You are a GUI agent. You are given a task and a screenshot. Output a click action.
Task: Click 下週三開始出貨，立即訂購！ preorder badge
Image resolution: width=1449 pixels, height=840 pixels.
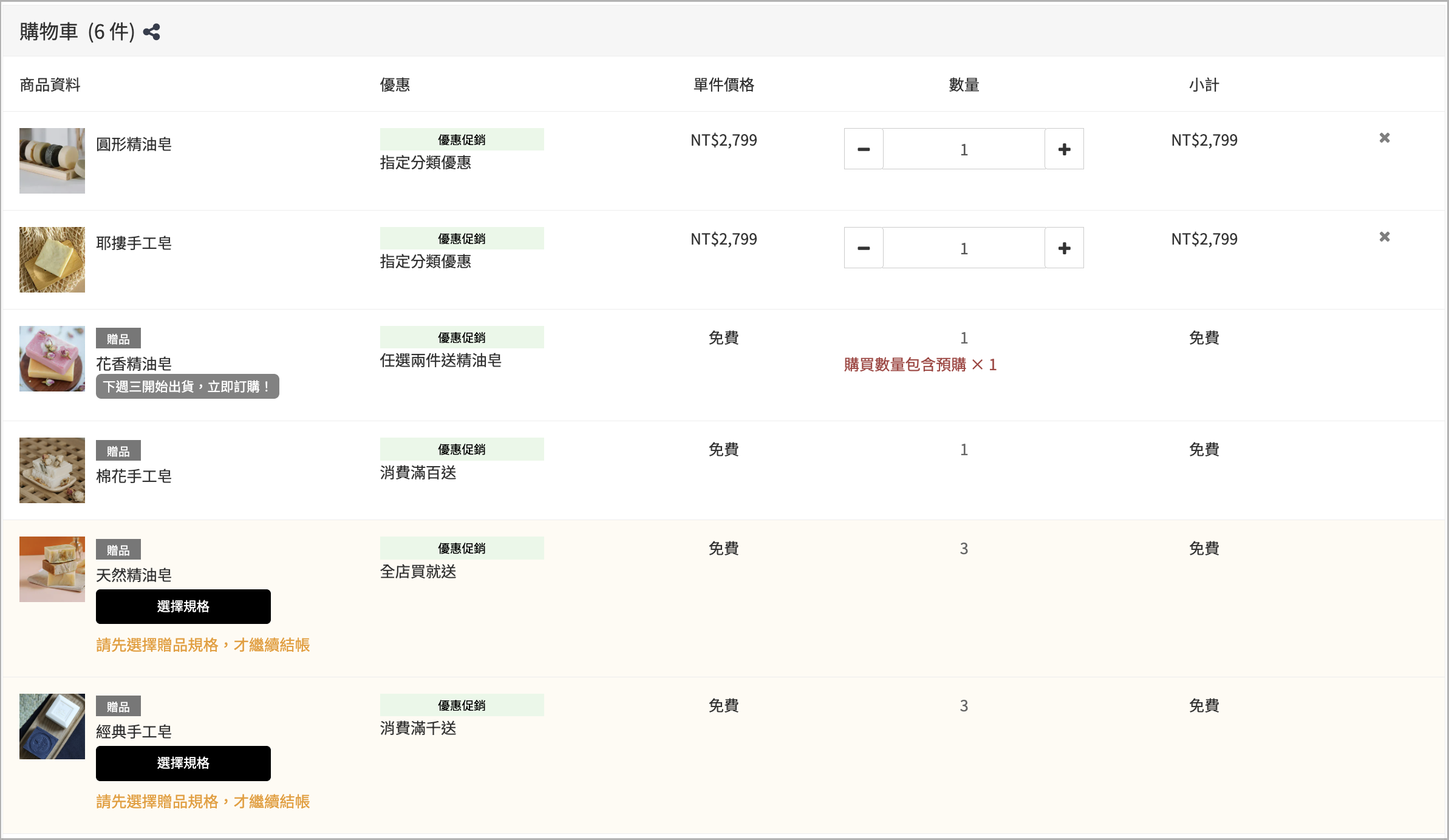tap(188, 387)
